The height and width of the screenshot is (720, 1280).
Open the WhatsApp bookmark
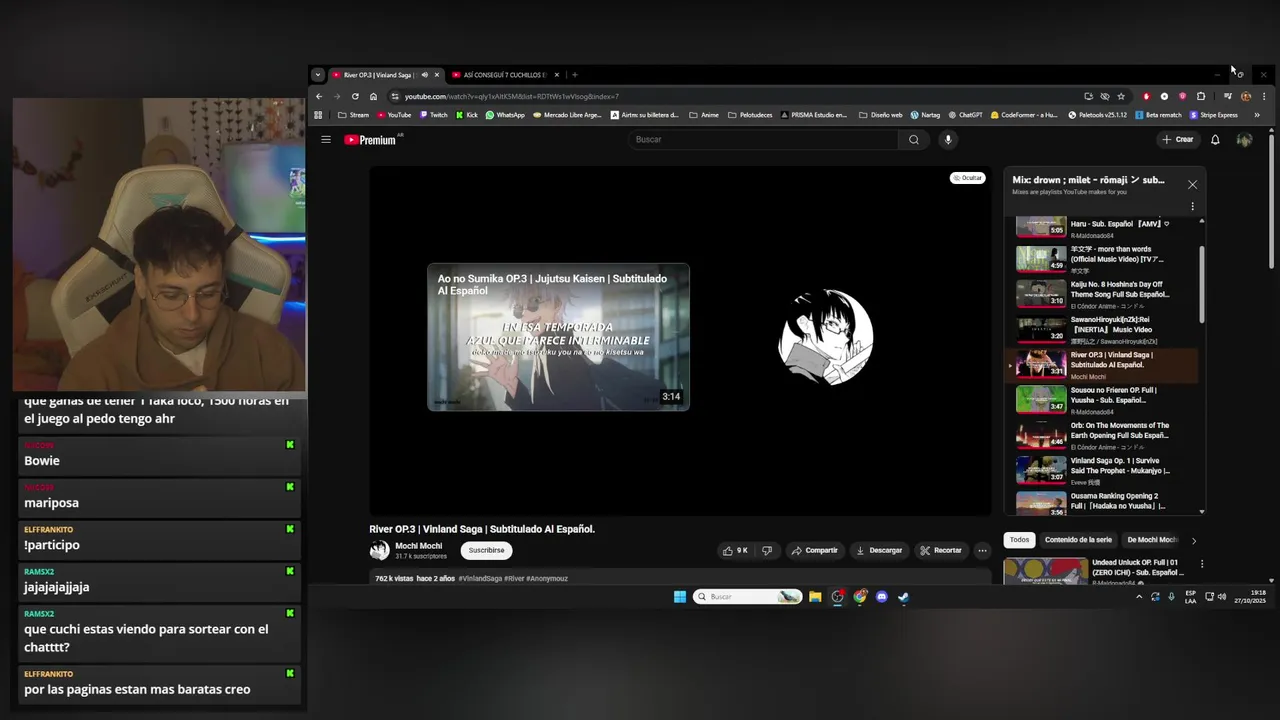click(x=505, y=115)
